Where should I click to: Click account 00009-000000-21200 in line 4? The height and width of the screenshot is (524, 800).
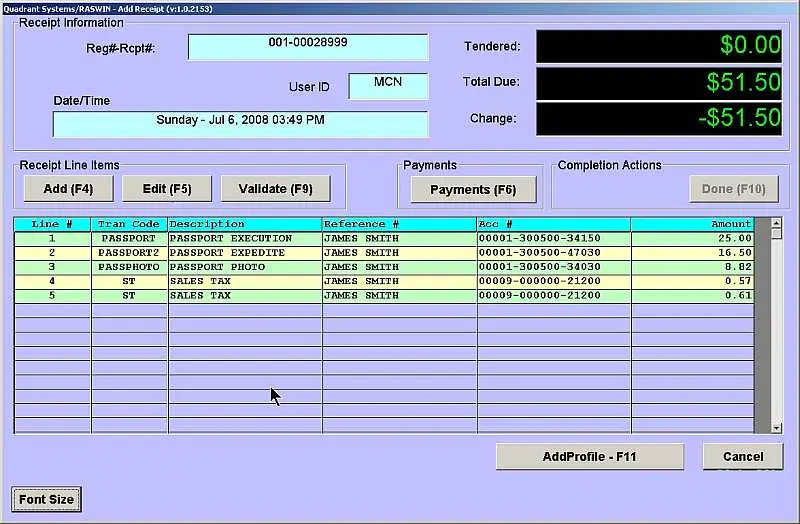coord(554,282)
